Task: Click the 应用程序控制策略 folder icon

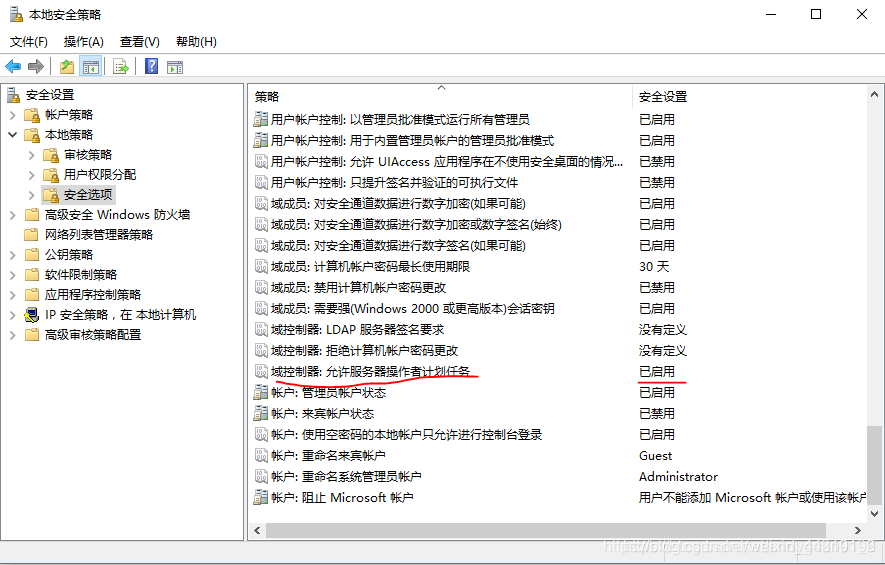Action: (32, 295)
